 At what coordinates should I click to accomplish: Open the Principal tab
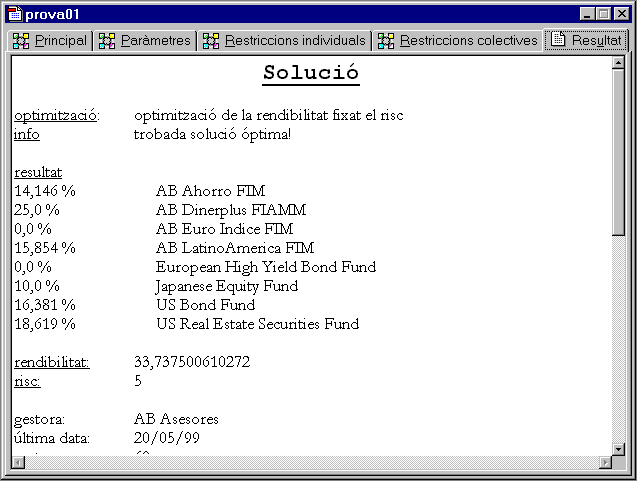pos(50,41)
